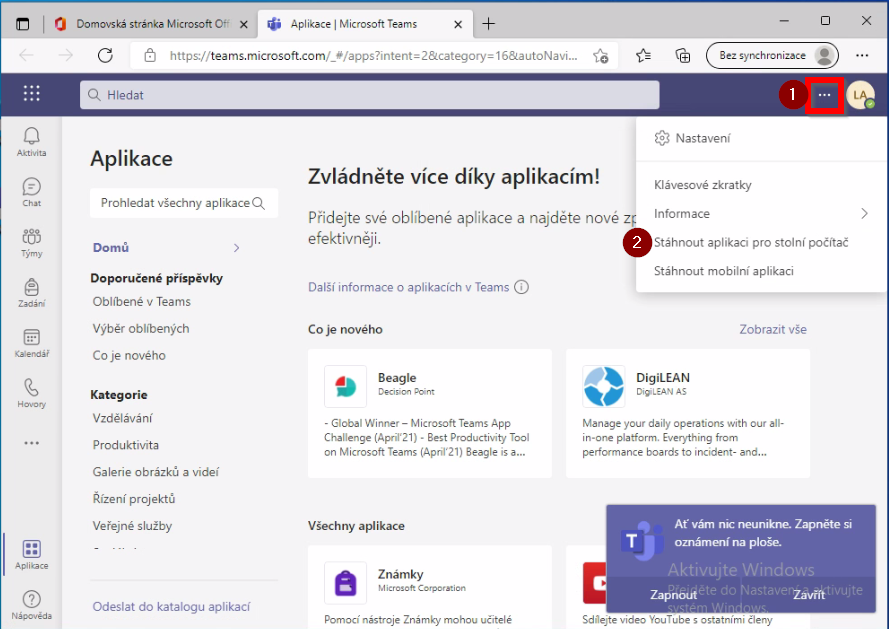
Task: Select Veřejné služby category
Action: coord(132,526)
